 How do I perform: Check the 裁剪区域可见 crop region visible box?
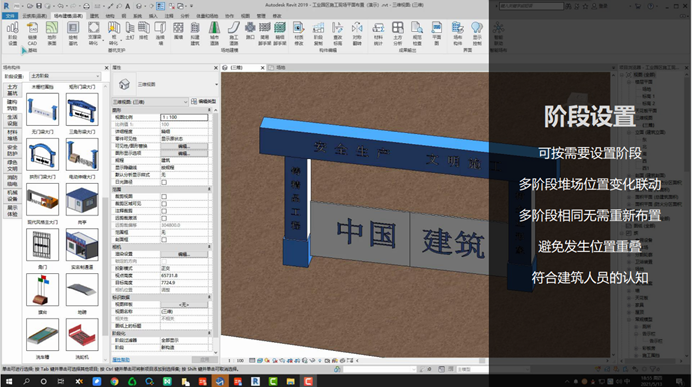[x=164, y=203]
